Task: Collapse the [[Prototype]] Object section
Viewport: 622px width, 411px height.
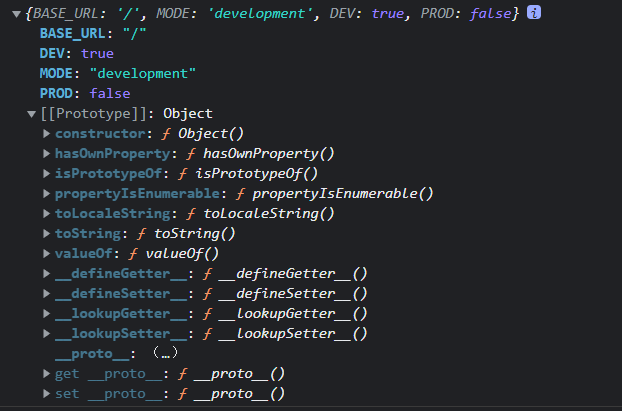Action: 32,114
